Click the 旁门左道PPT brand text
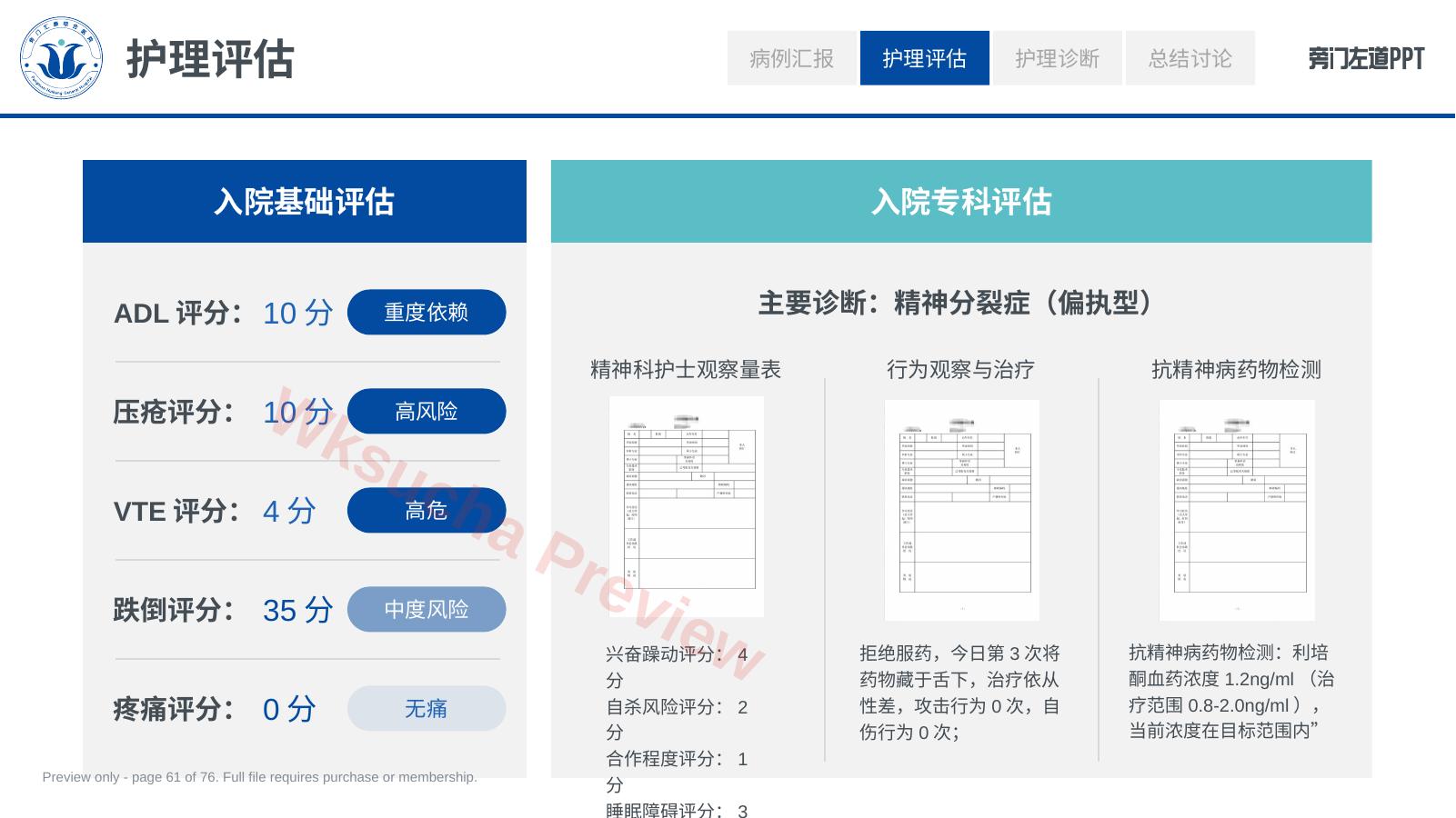The height and width of the screenshot is (818, 1456). point(1366,59)
